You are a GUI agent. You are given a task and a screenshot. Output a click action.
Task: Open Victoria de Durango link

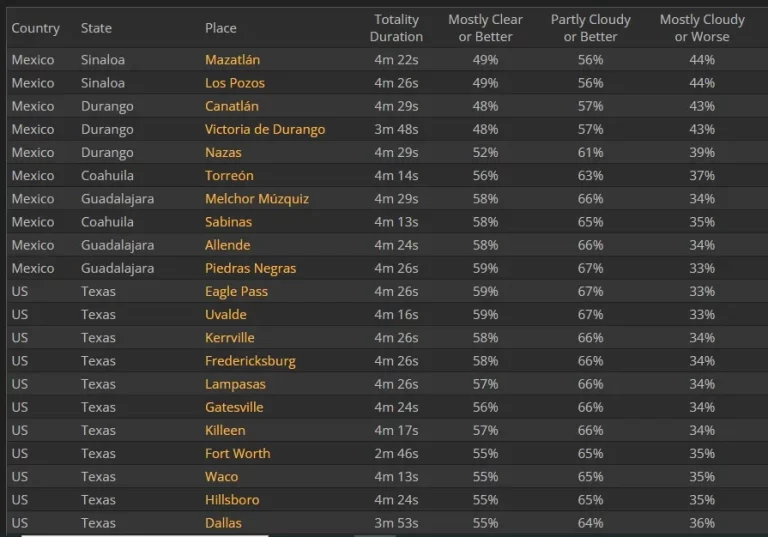pyautogui.click(x=264, y=129)
